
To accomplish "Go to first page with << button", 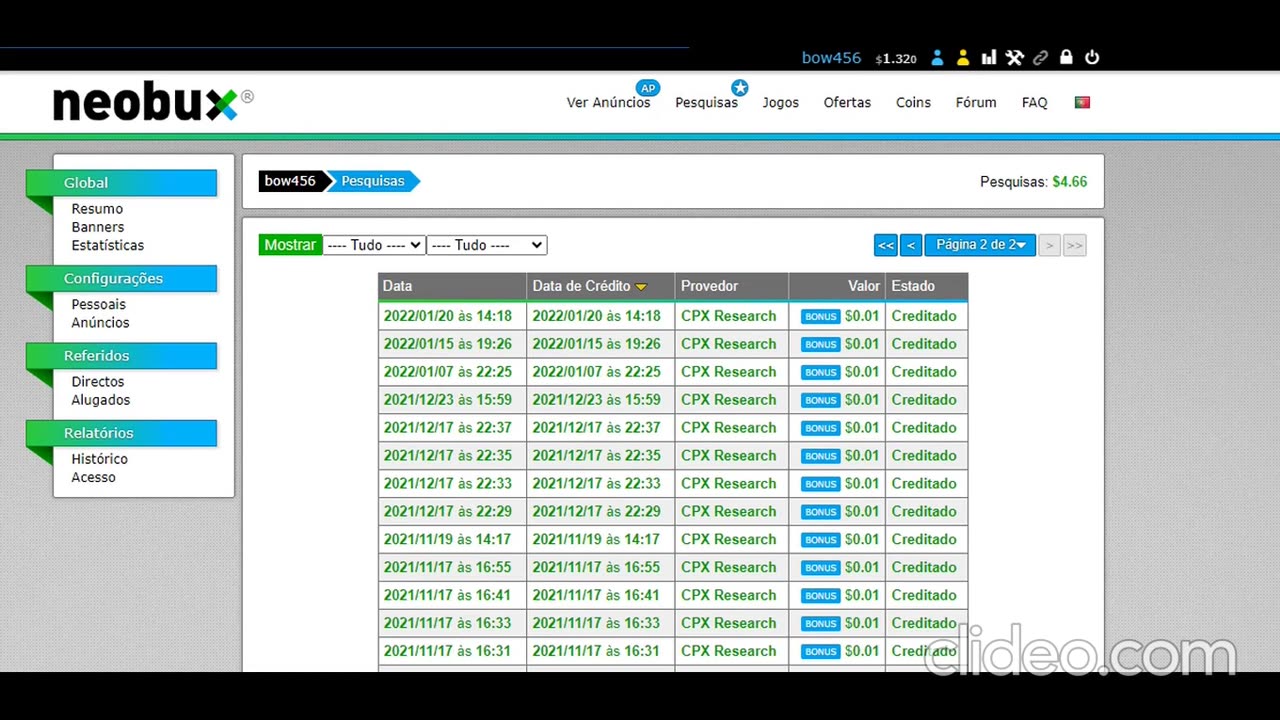I will [x=885, y=245].
